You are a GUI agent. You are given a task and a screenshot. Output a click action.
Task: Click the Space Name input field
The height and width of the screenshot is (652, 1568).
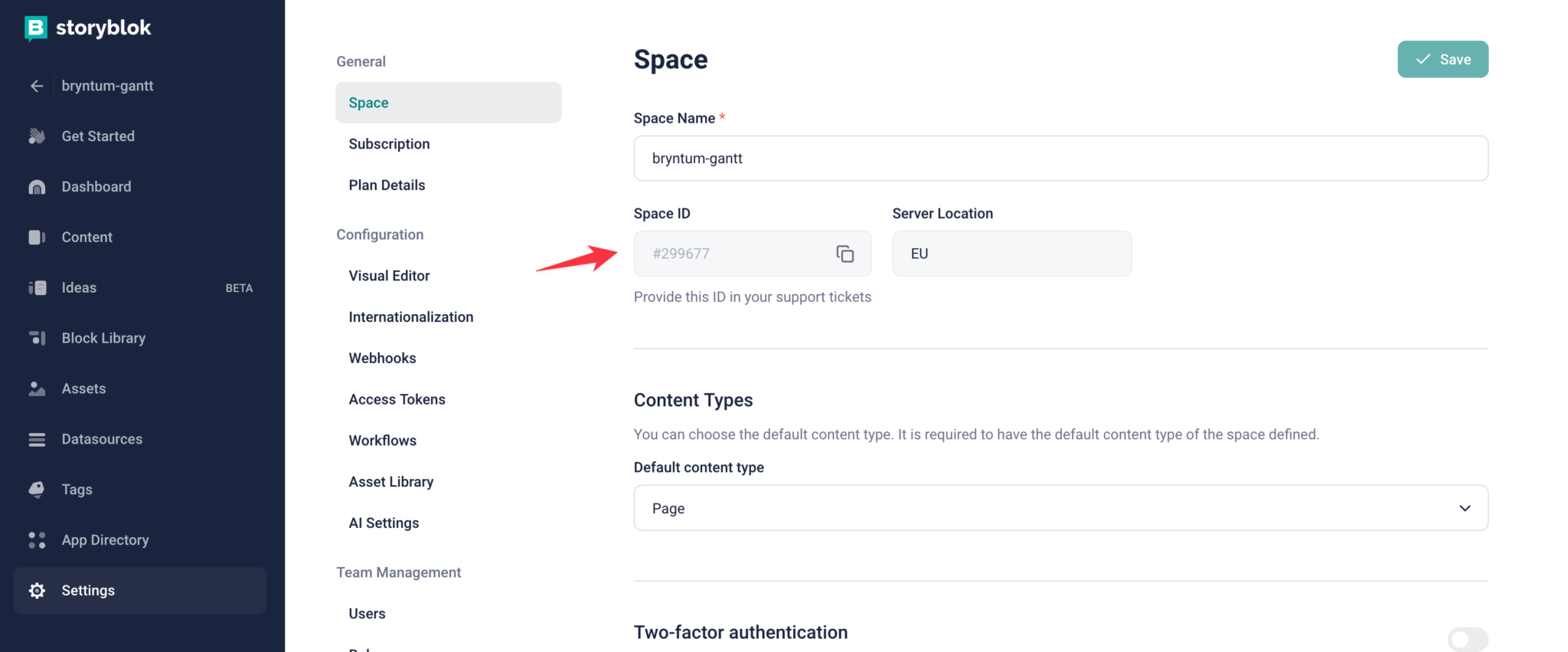coord(1060,159)
